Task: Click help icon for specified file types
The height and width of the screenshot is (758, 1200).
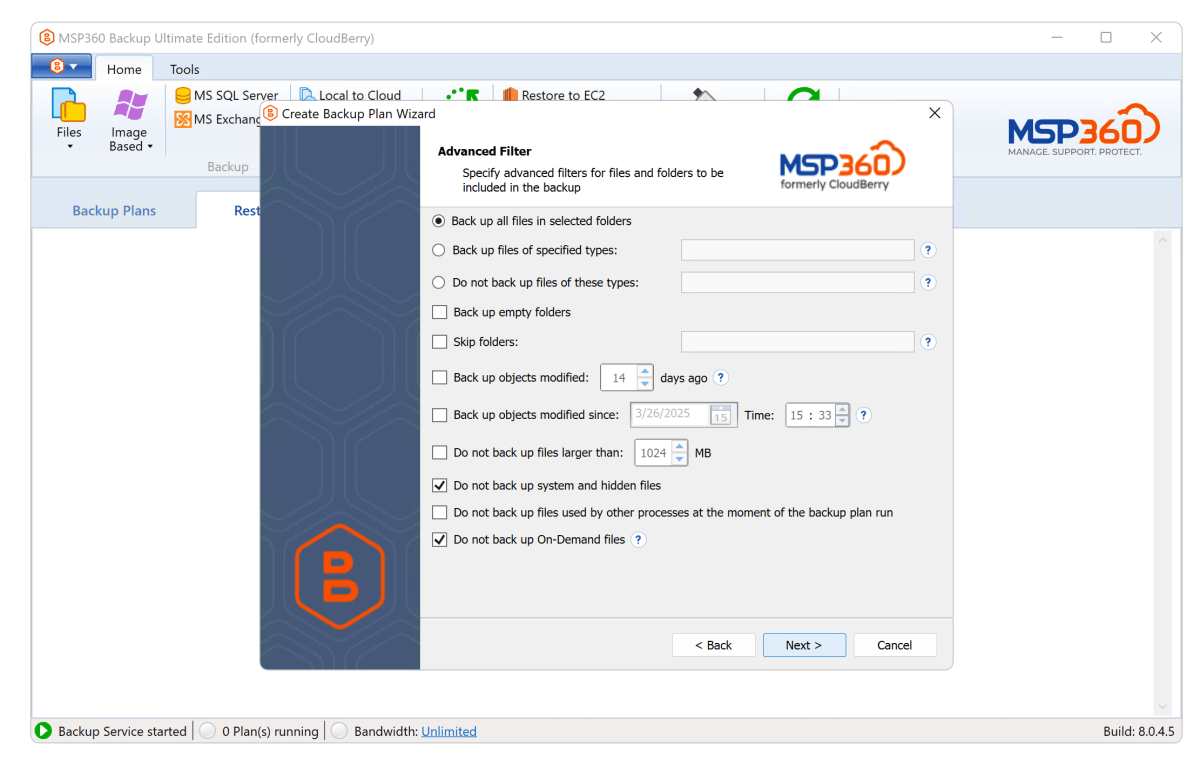Action: point(928,250)
